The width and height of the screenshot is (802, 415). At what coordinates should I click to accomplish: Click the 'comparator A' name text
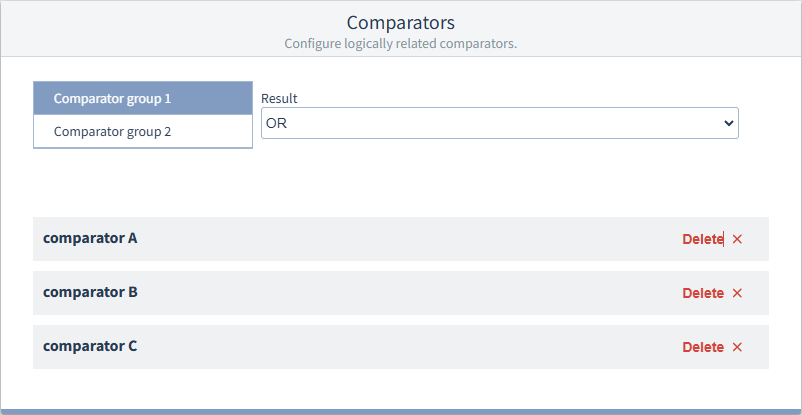(90, 239)
